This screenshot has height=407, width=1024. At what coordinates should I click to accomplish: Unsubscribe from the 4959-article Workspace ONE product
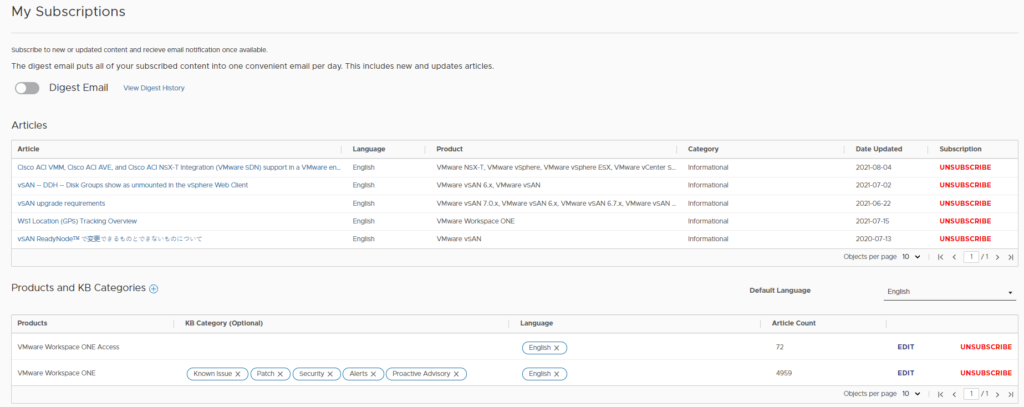click(986, 374)
